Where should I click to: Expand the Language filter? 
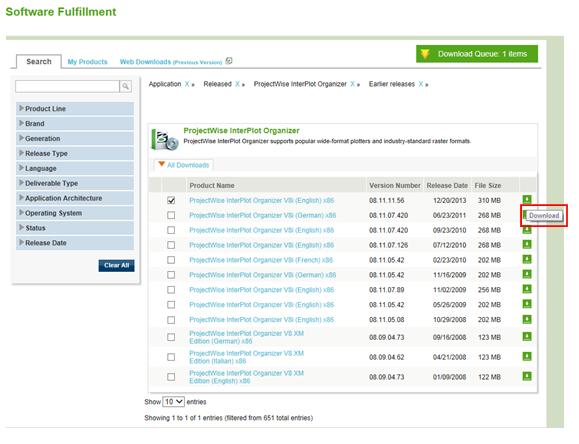point(75,168)
